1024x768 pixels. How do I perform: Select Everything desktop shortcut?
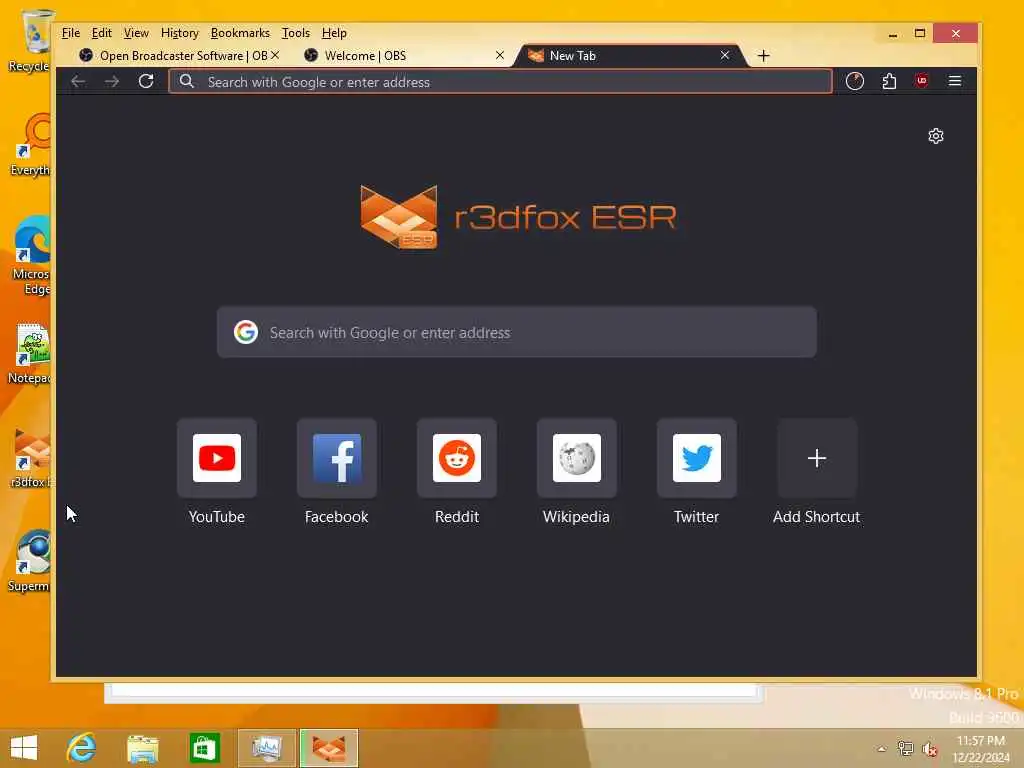(x=31, y=145)
